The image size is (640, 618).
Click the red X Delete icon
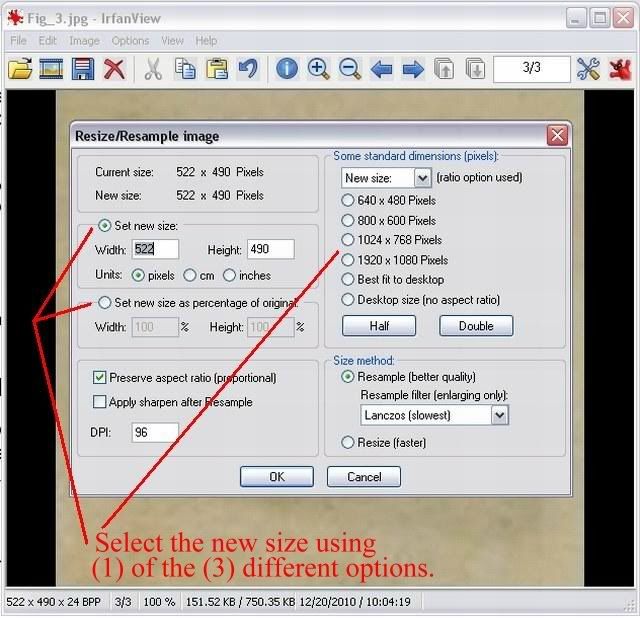(114, 69)
